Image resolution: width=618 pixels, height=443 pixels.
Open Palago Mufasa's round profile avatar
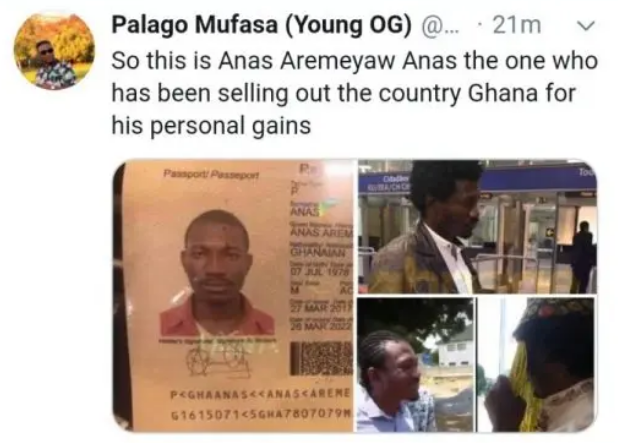click(x=54, y=51)
